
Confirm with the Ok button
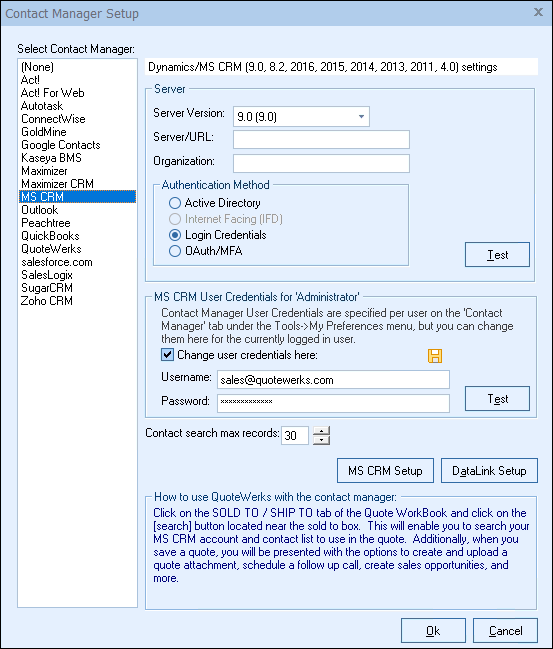[433, 631]
